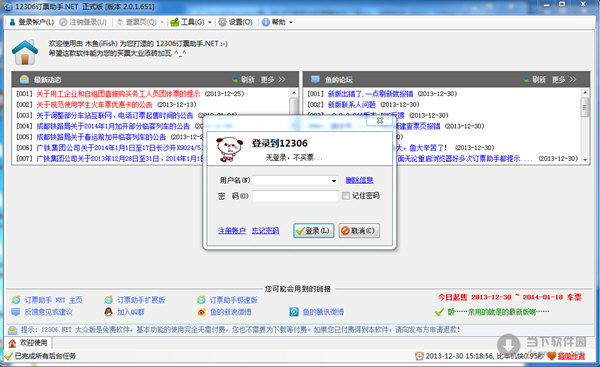This screenshot has width=600, height=367.
Task: Open the 查票页(Q) menu
Action: click(x=137, y=22)
